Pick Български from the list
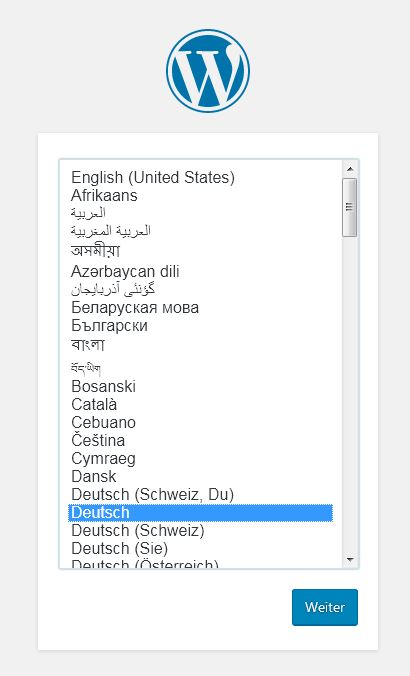 pyautogui.click(x=110, y=325)
